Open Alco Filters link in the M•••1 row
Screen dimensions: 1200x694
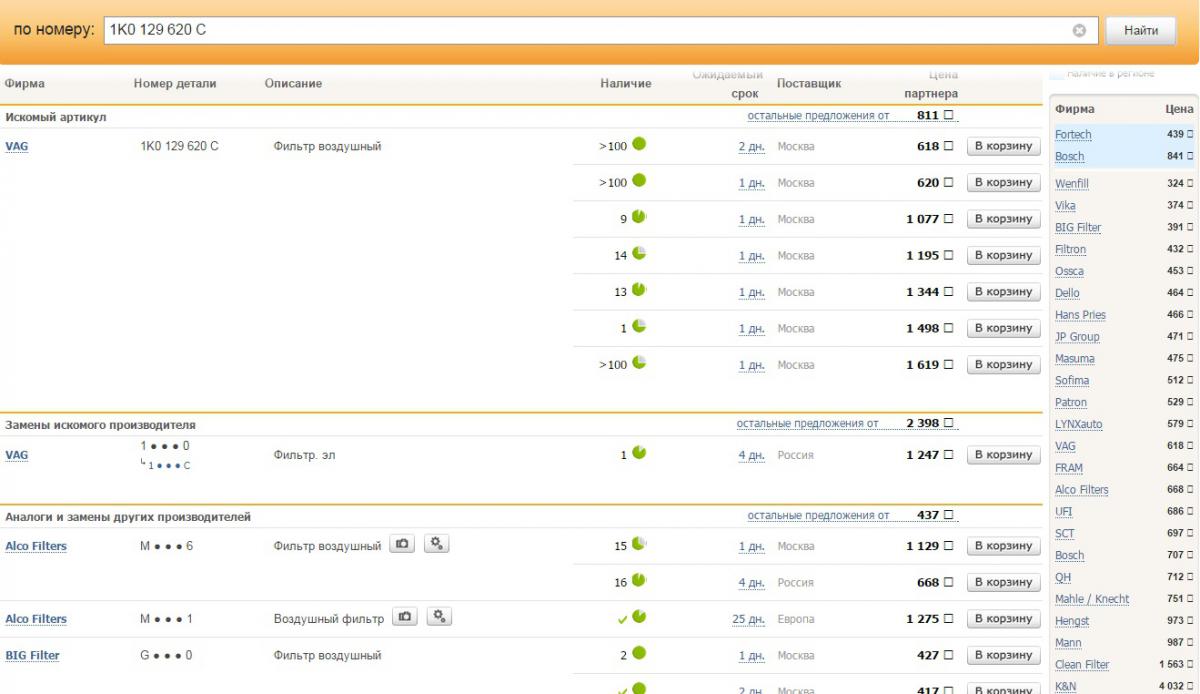(x=36, y=619)
